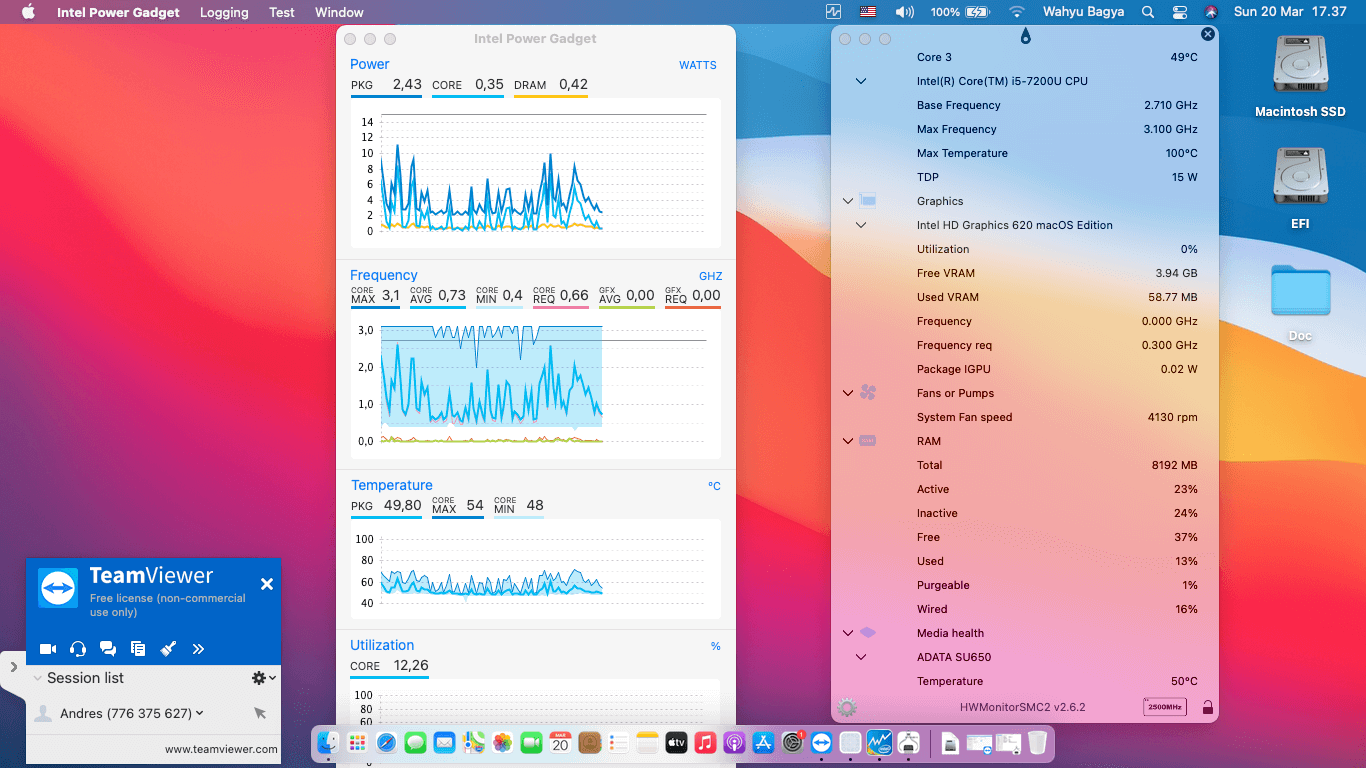The width and height of the screenshot is (1366, 768).
Task: Open Spotlight search
Action: pos(1147,12)
